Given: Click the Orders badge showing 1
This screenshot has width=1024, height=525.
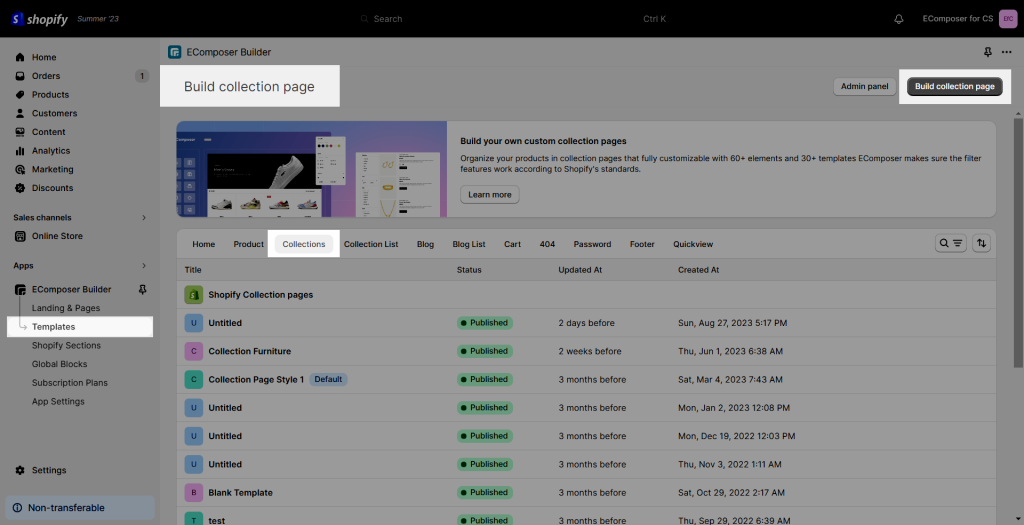Looking at the screenshot, I should click(x=142, y=76).
